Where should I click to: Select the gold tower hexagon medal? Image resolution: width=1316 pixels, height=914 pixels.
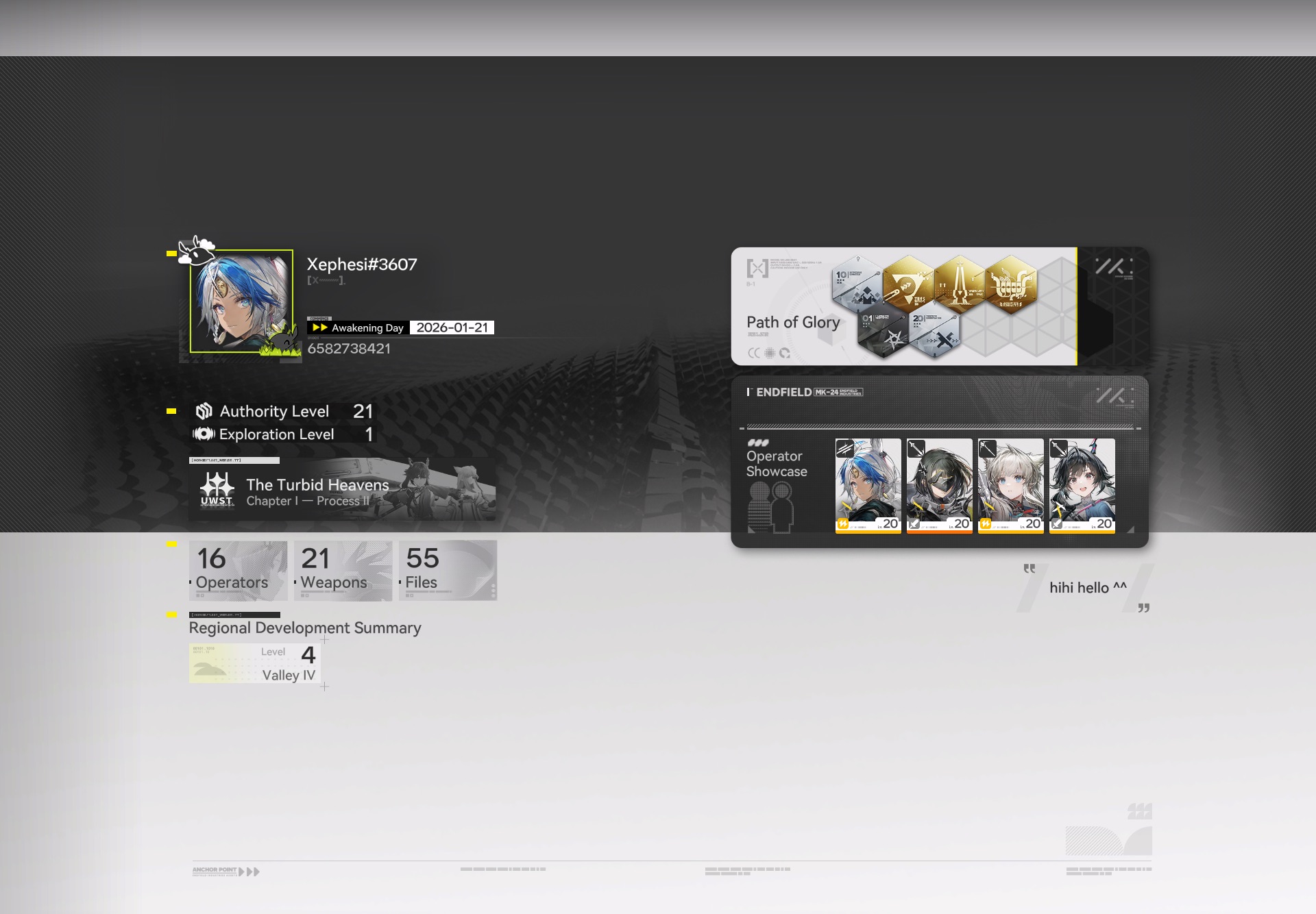tap(960, 285)
